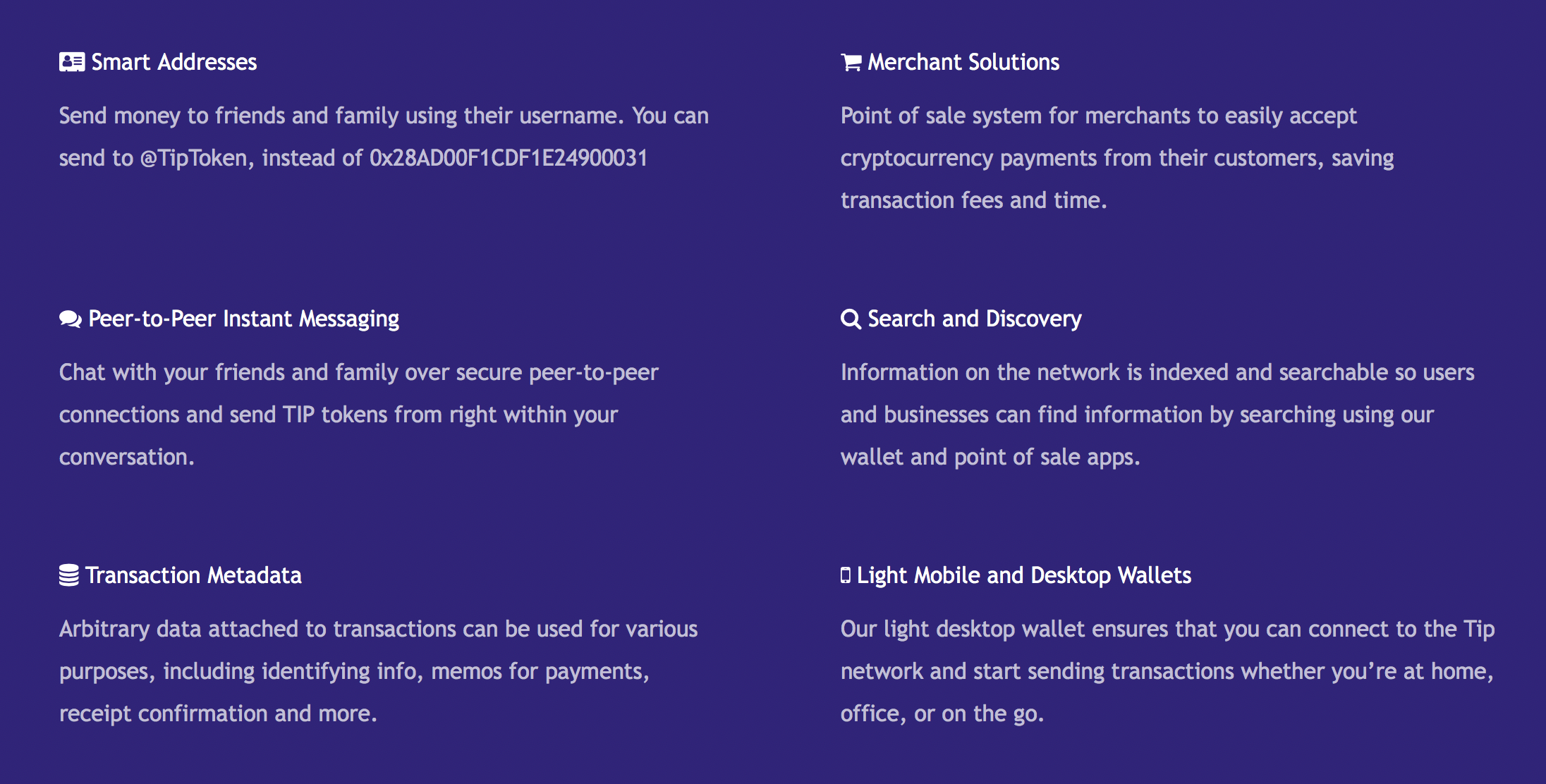
Task: Click the paragraph describing the light desktop wallet
Action: coord(1168,671)
